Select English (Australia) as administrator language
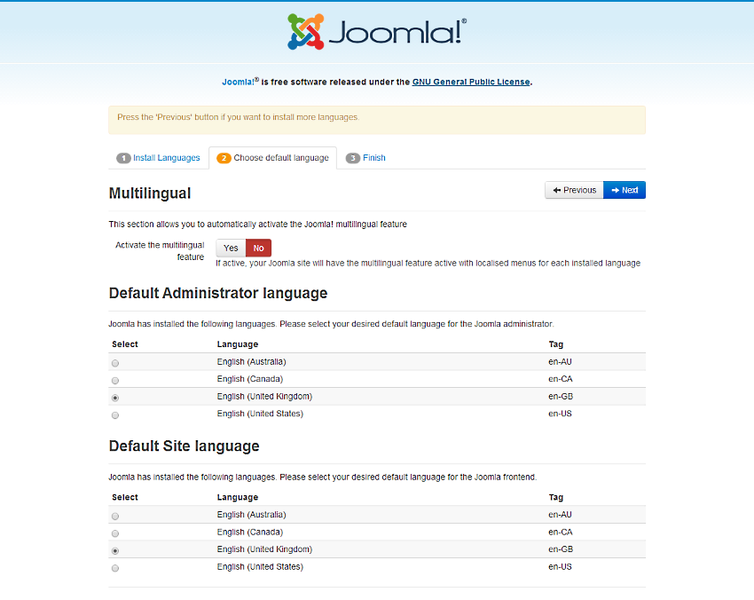 (x=116, y=363)
